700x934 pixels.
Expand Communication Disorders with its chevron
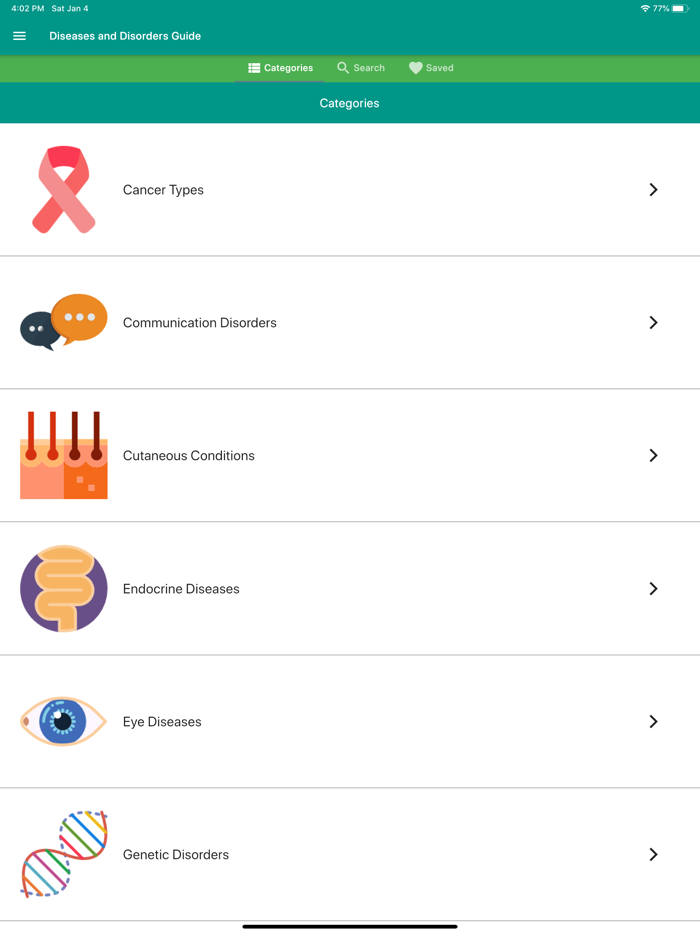(x=653, y=322)
